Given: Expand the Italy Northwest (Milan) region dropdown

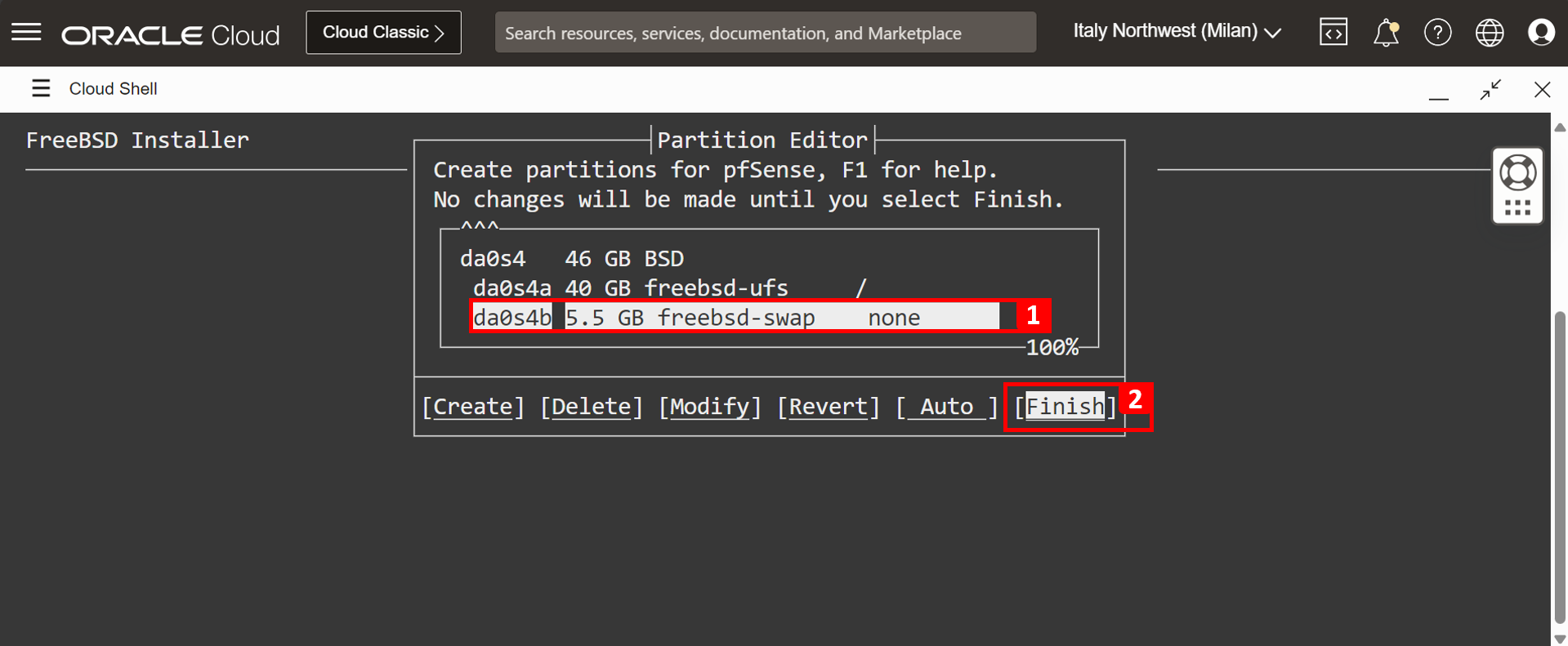Looking at the screenshot, I should coord(1177,32).
